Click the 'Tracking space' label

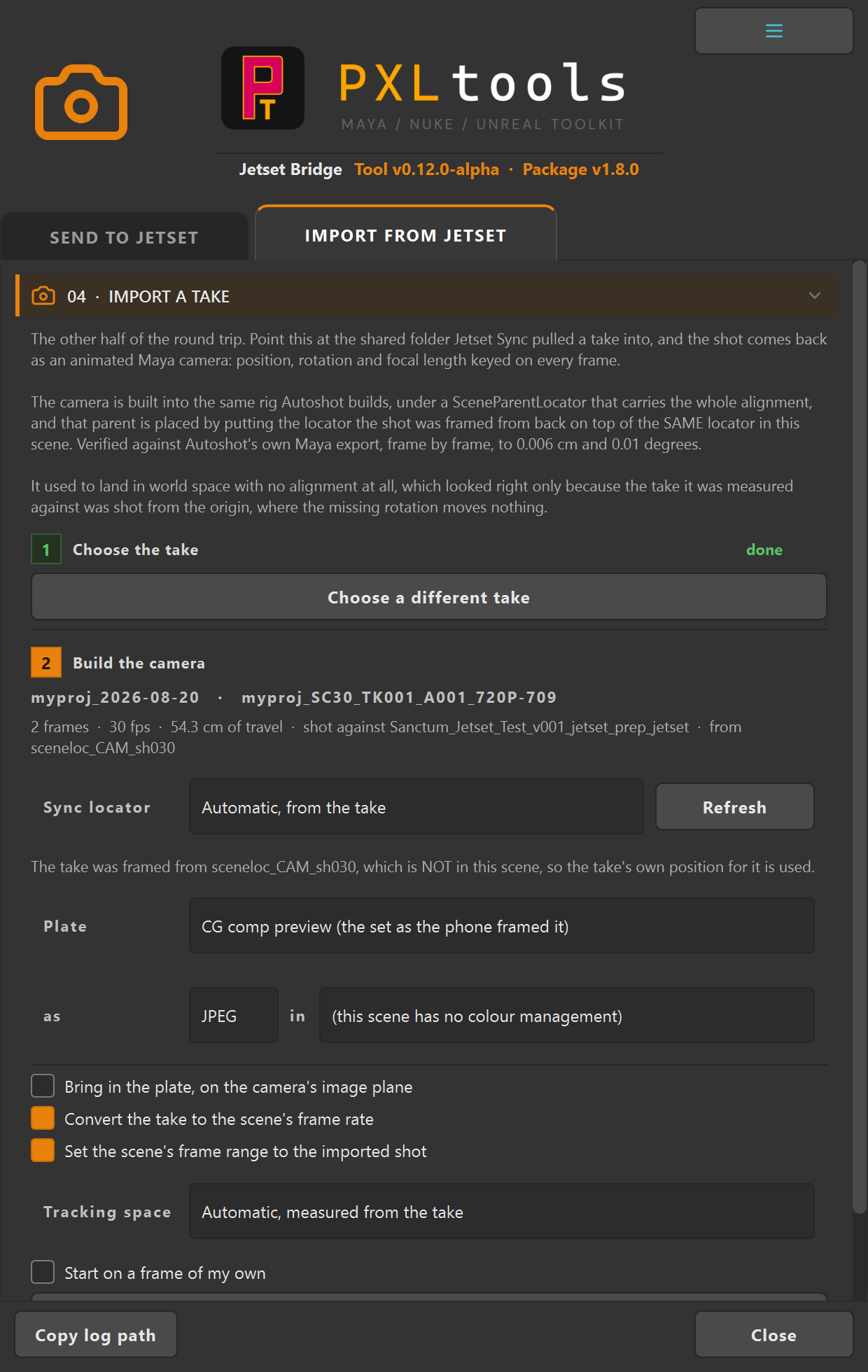pos(107,1212)
